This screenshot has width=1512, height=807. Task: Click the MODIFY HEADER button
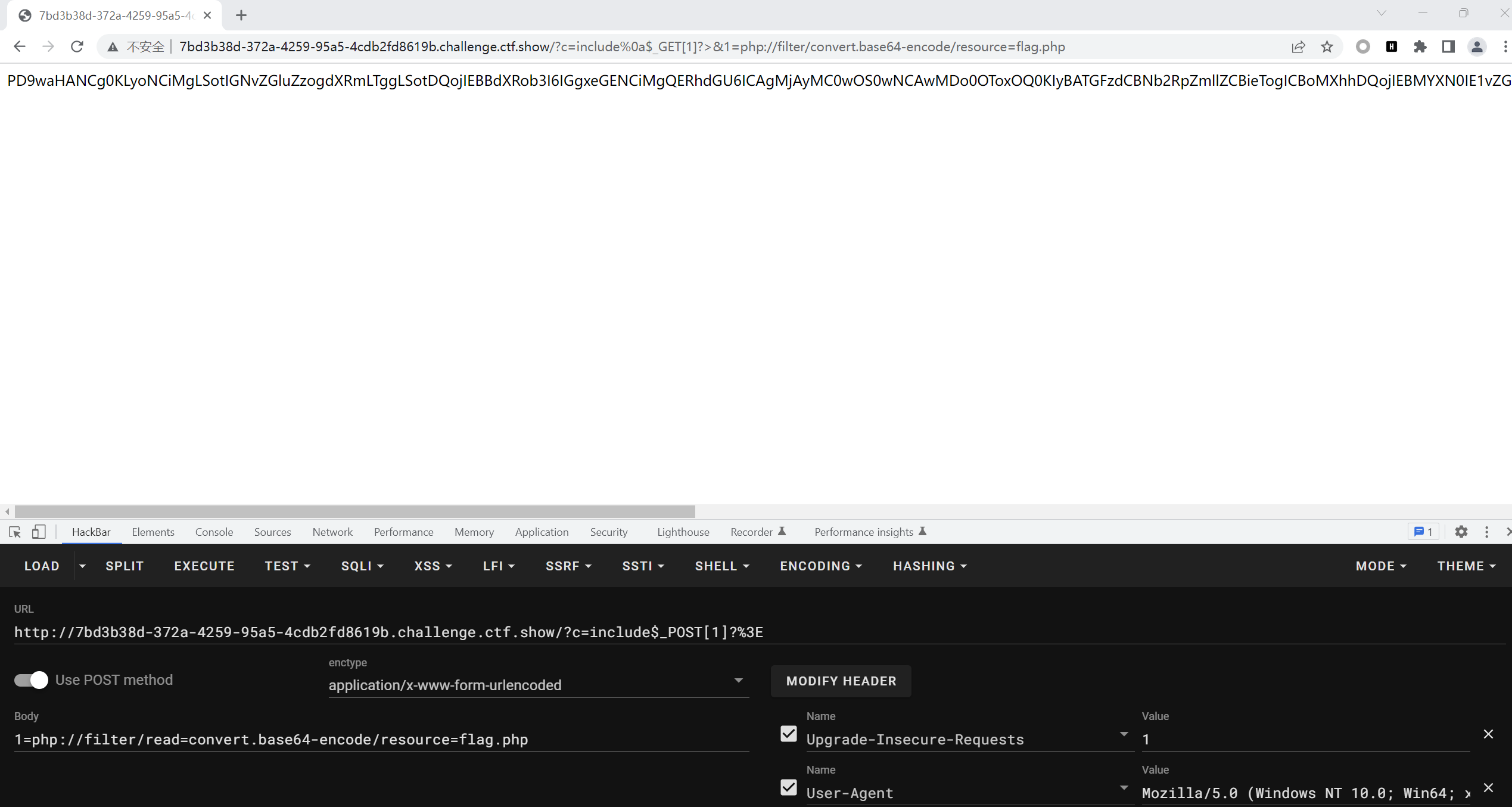[x=841, y=681]
